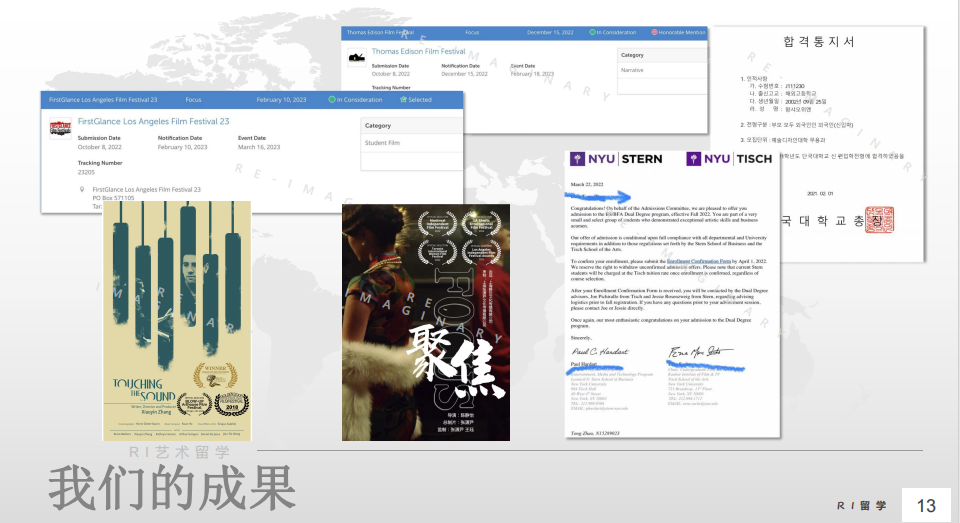The width and height of the screenshot is (960, 523).
Task: Select the 聚焦 Focus film poster thumbnail
Action: [x=426, y=322]
